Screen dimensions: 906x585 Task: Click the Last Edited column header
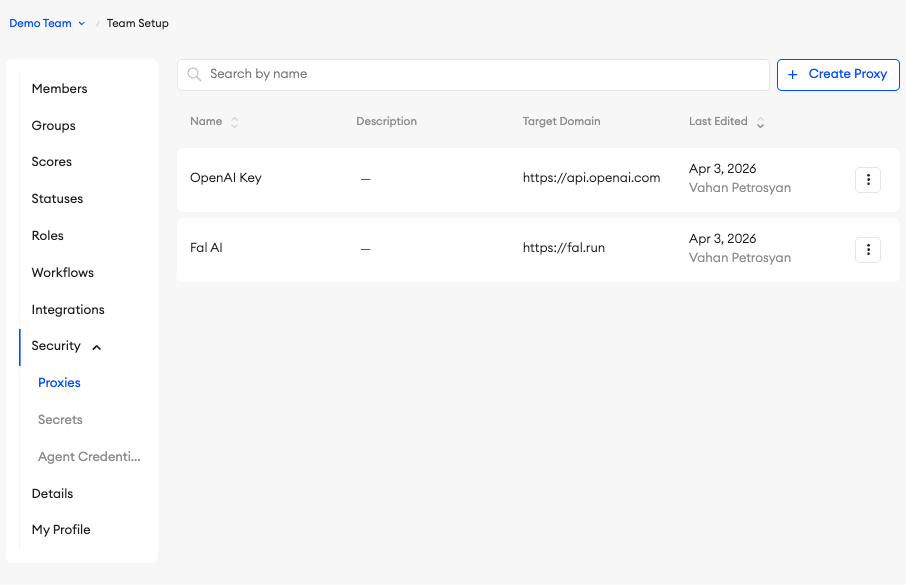718,121
